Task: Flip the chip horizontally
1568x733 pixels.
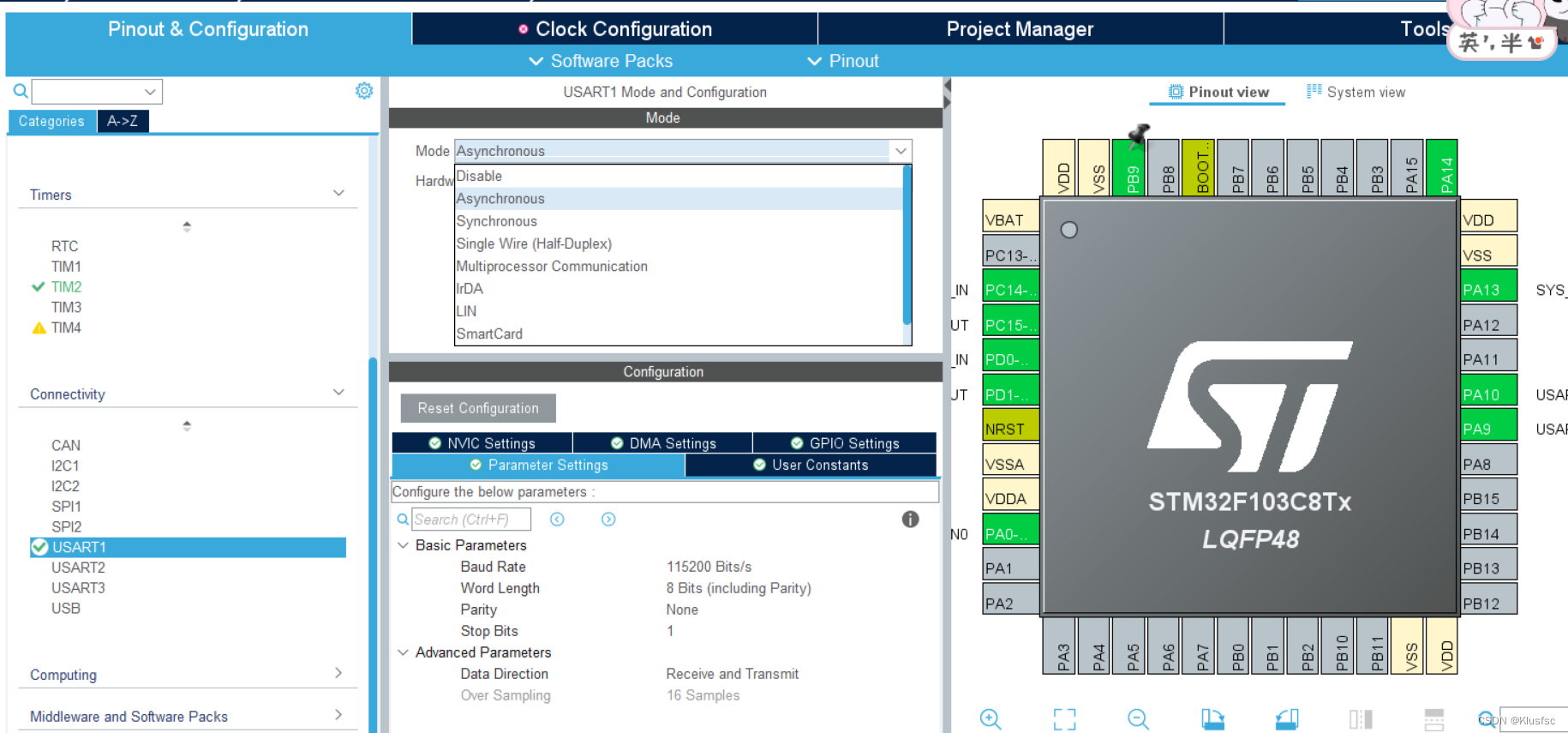Action: (1361, 718)
